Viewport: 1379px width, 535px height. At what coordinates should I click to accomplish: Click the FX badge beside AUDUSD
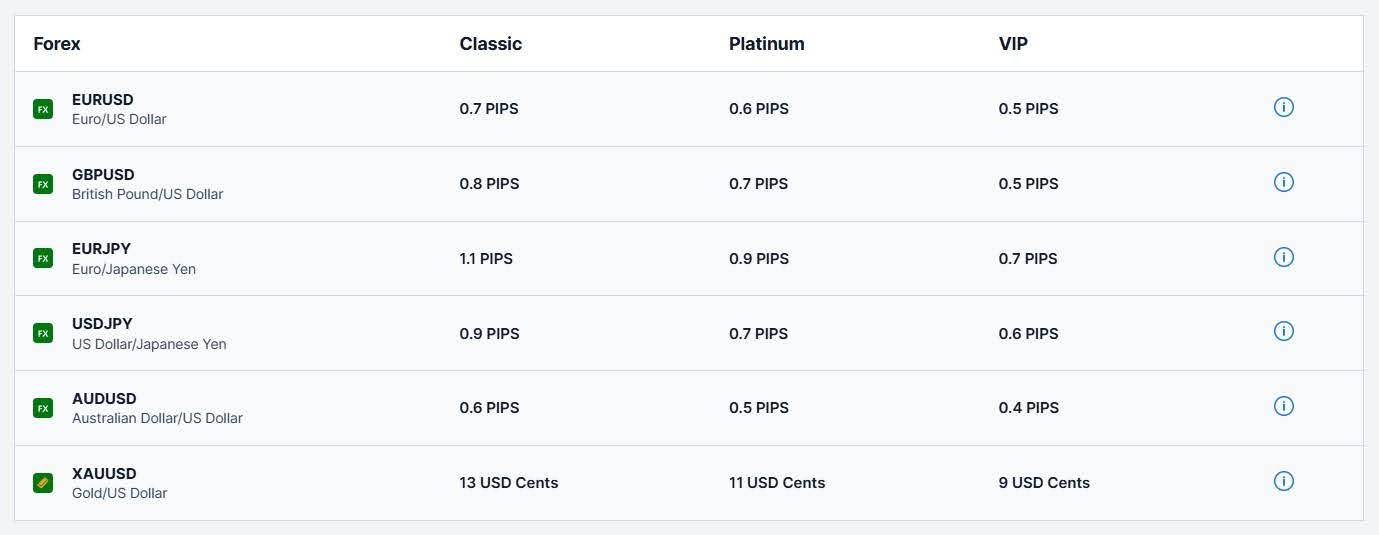click(43, 408)
